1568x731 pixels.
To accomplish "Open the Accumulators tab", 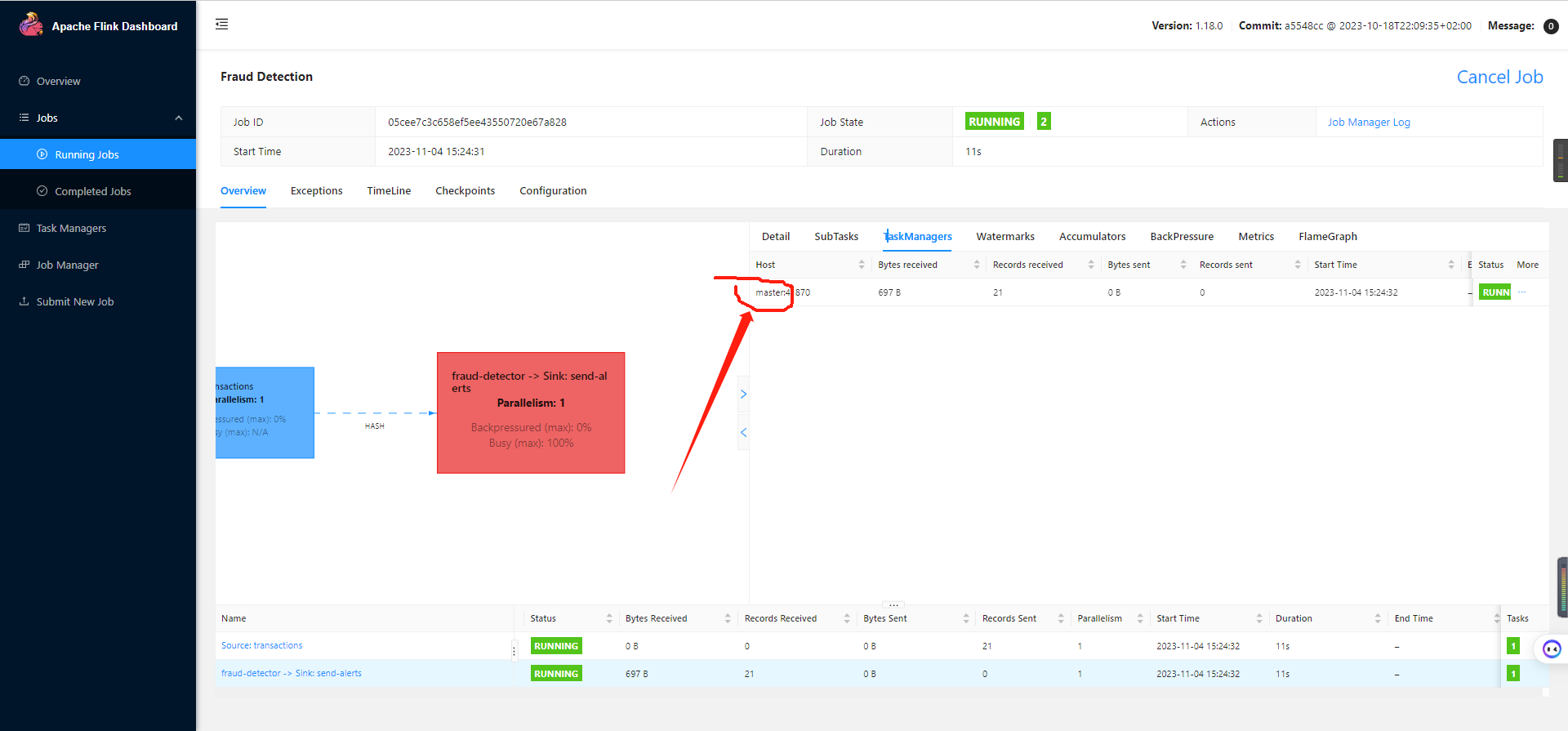I will [1092, 237].
